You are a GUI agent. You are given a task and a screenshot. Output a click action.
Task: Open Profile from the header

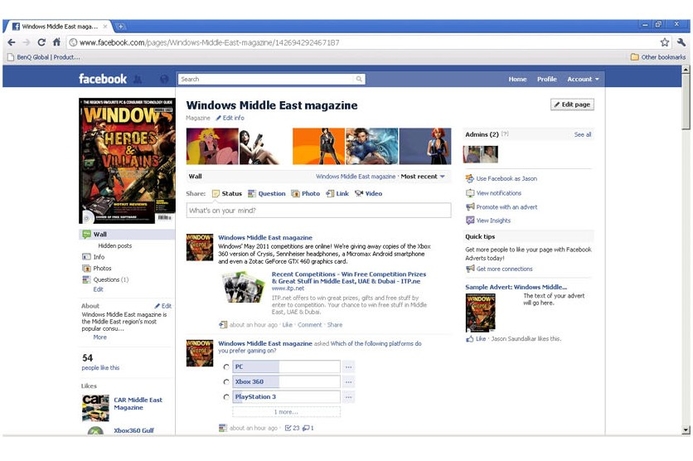point(547,79)
